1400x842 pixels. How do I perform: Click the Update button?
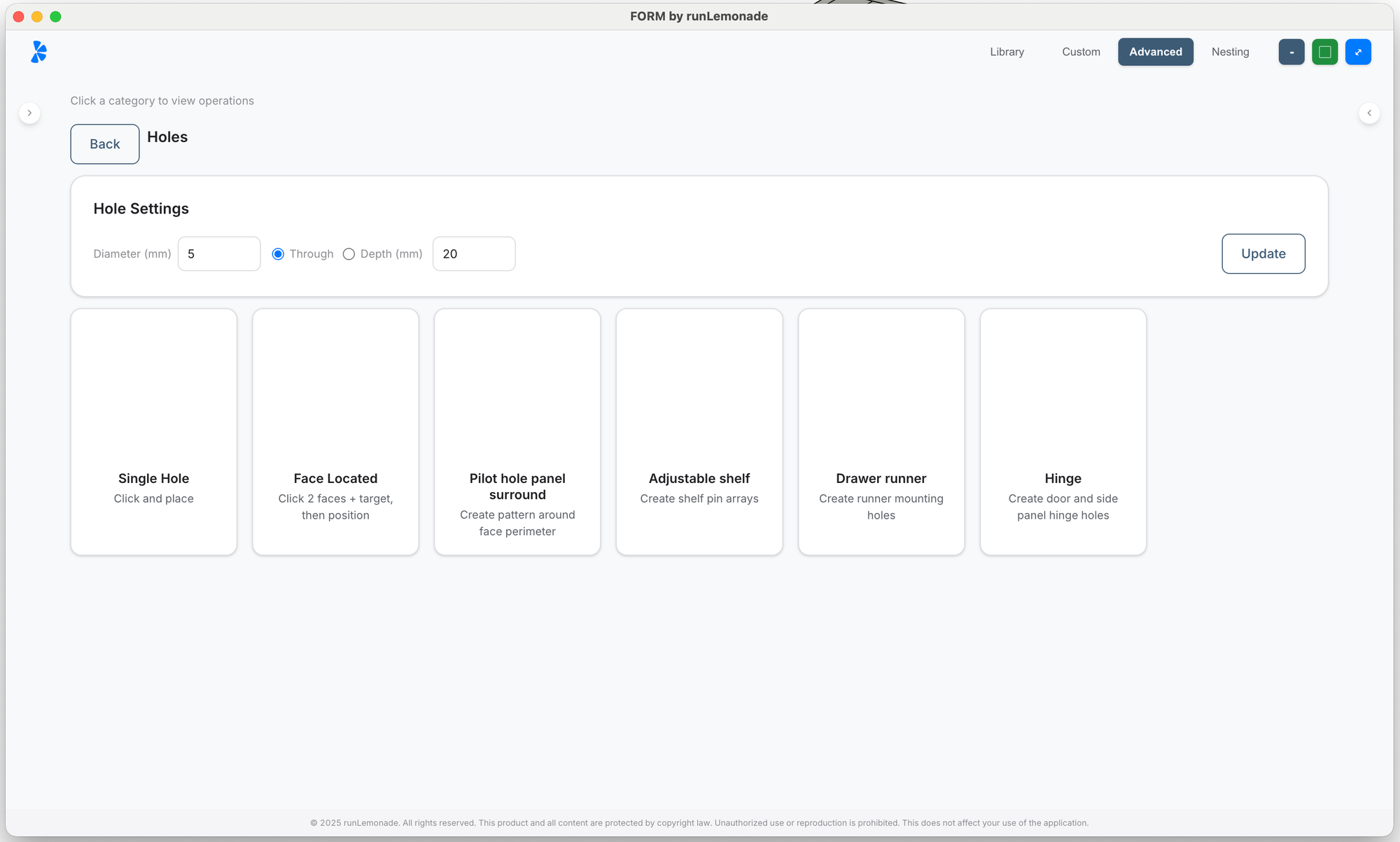click(x=1263, y=253)
